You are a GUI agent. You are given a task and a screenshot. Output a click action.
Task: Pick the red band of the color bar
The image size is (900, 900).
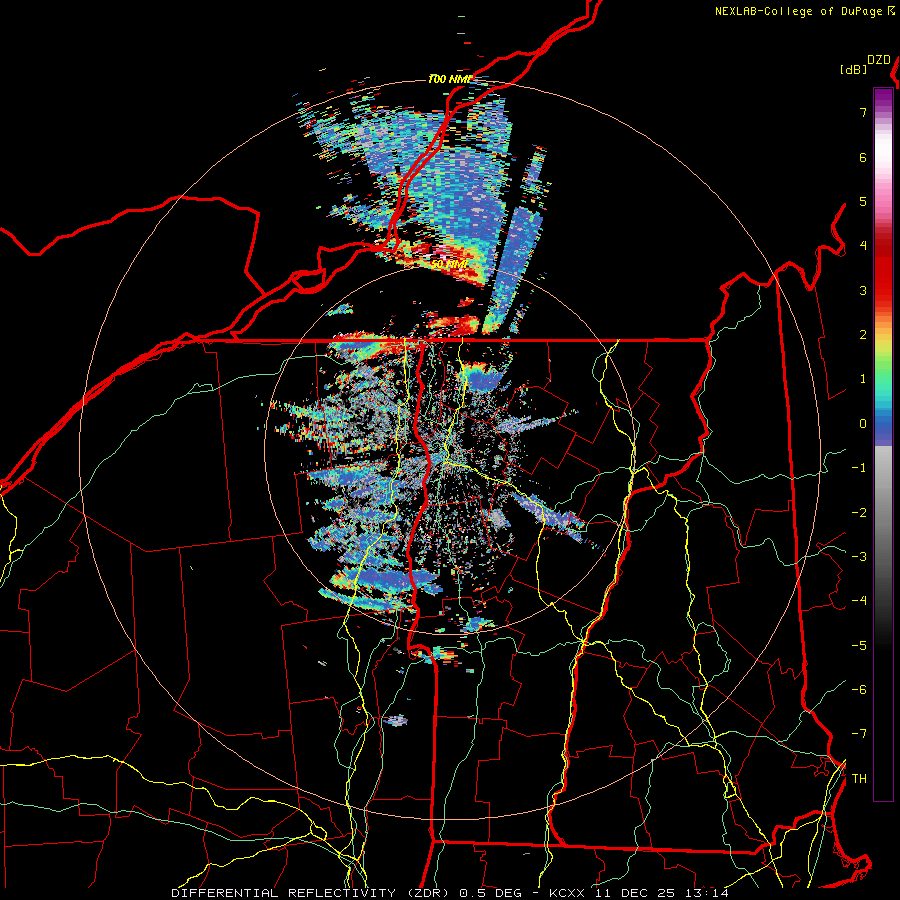pos(883,270)
